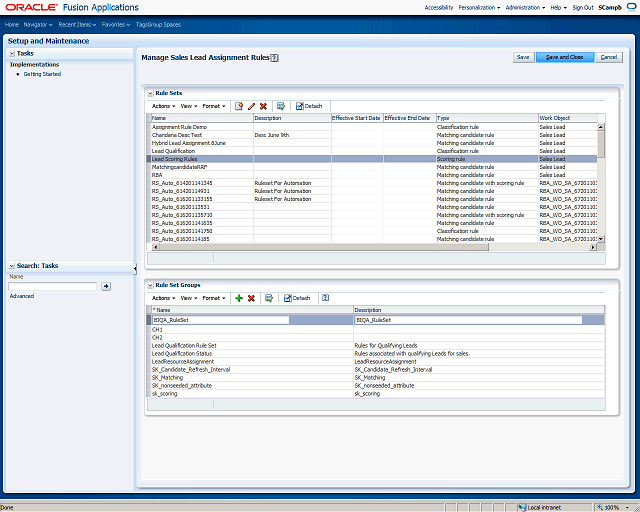Open help icon in Rule Set Groups toolbar
Screen dimensions: 640x512
point(325,298)
